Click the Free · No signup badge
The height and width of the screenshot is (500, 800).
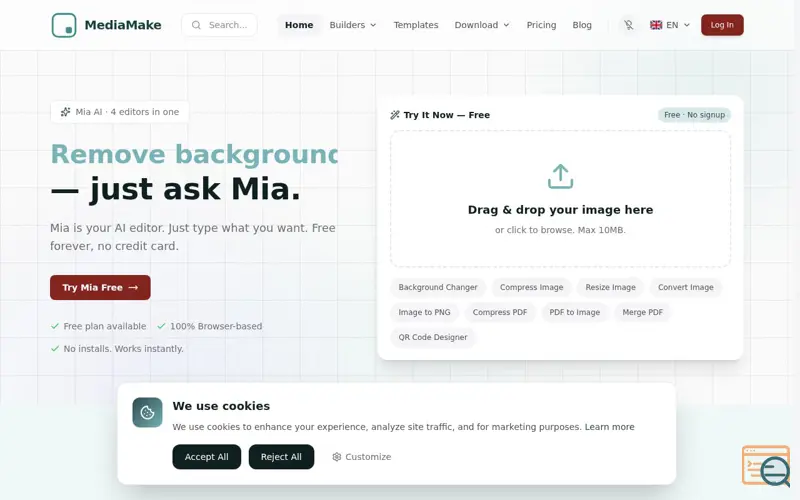click(x=694, y=115)
